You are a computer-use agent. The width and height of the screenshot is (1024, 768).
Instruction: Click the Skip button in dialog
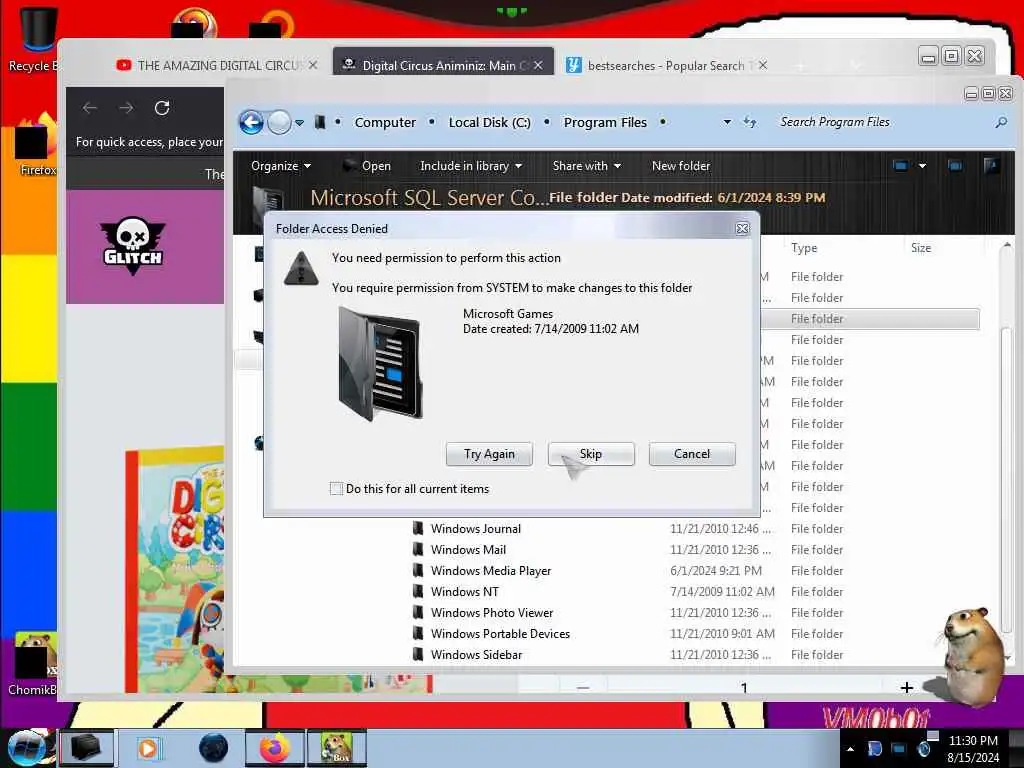(x=591, y=454)
